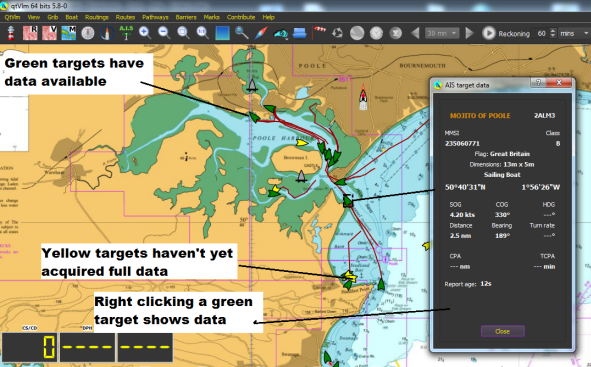The width and height of the screenshot is (591, 367).
Task: Select the zoom-to-selection magnifier tool
Action: 183,33
